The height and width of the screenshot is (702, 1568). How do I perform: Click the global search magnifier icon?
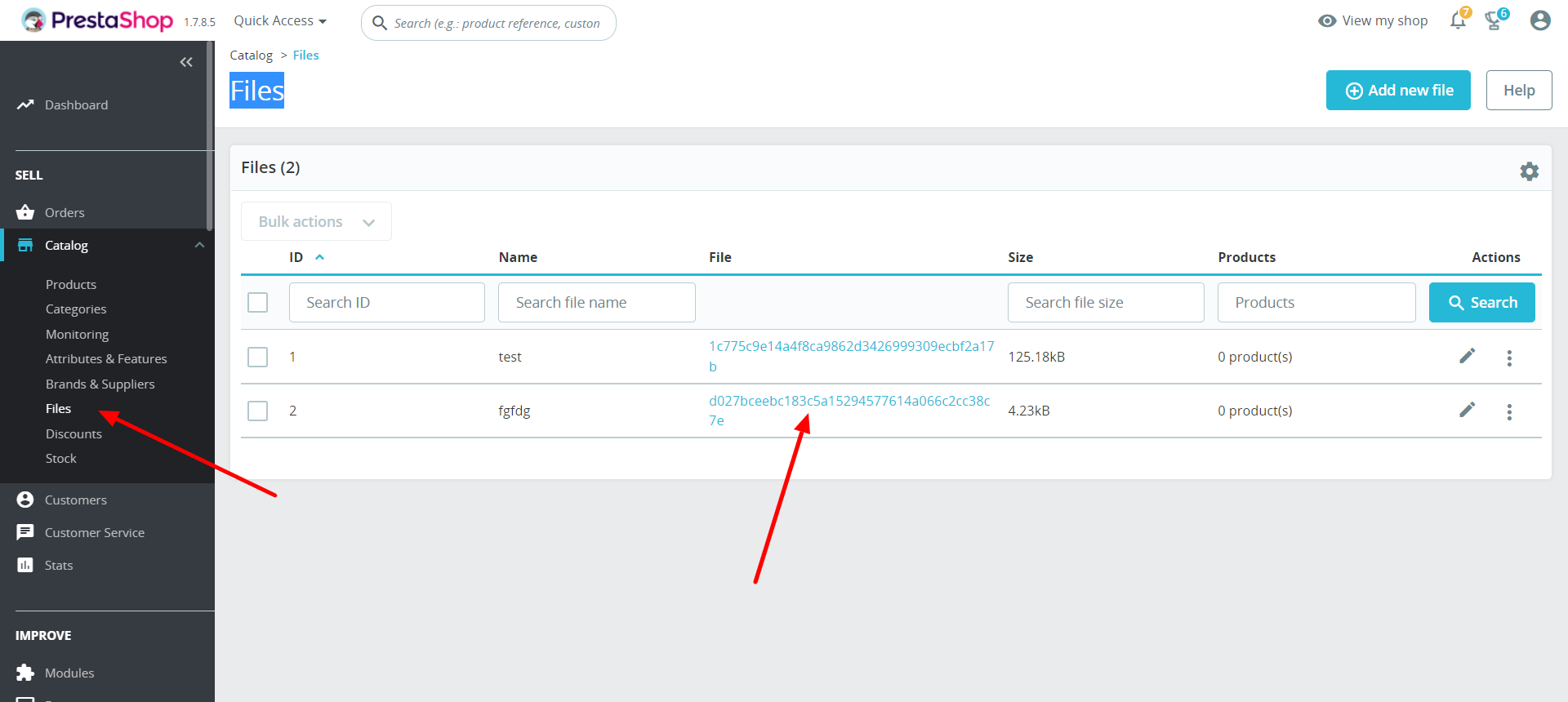[380, 23]
